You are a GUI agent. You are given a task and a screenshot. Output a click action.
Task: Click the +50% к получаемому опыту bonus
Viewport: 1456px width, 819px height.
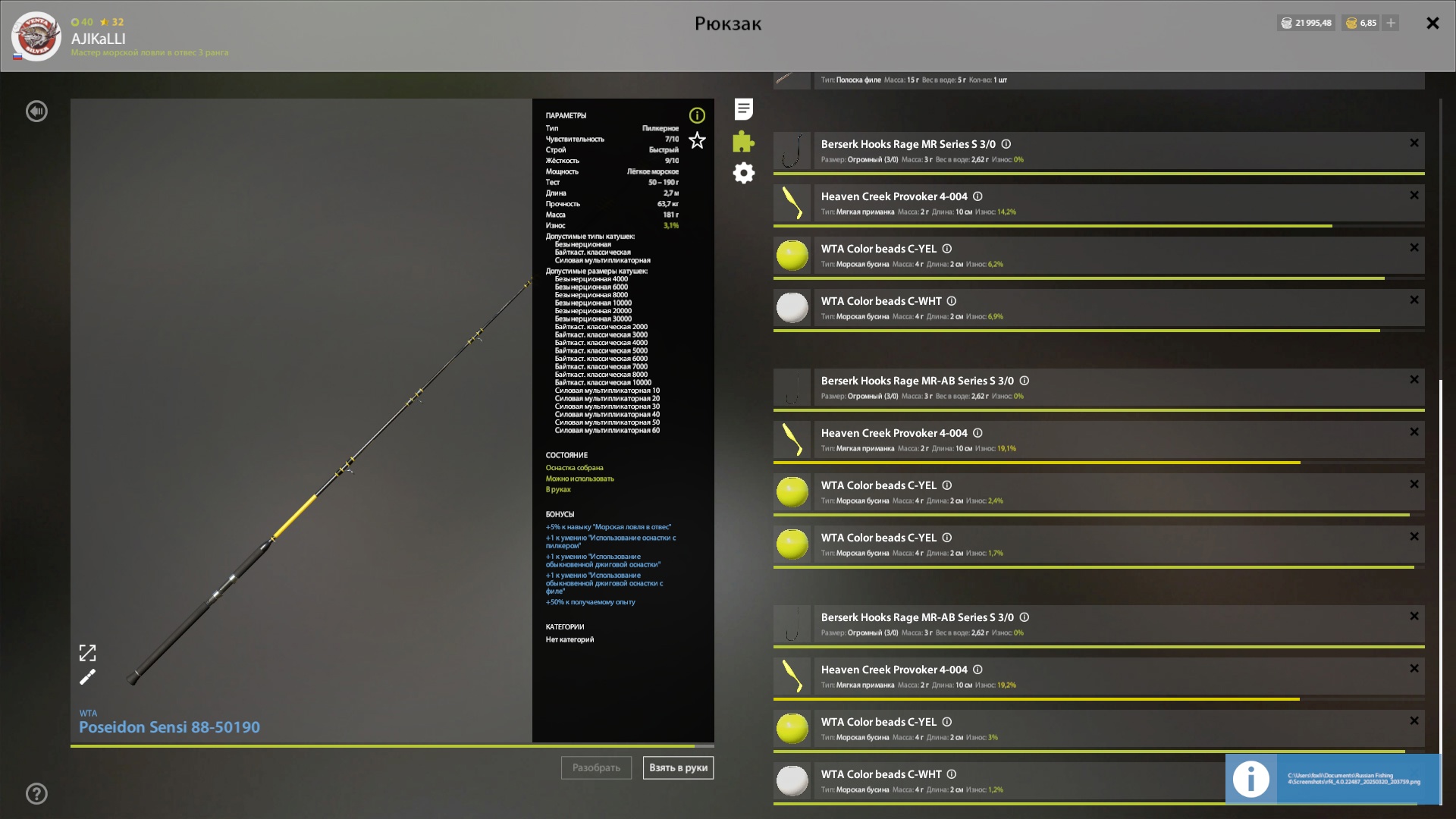coord(591,602)
